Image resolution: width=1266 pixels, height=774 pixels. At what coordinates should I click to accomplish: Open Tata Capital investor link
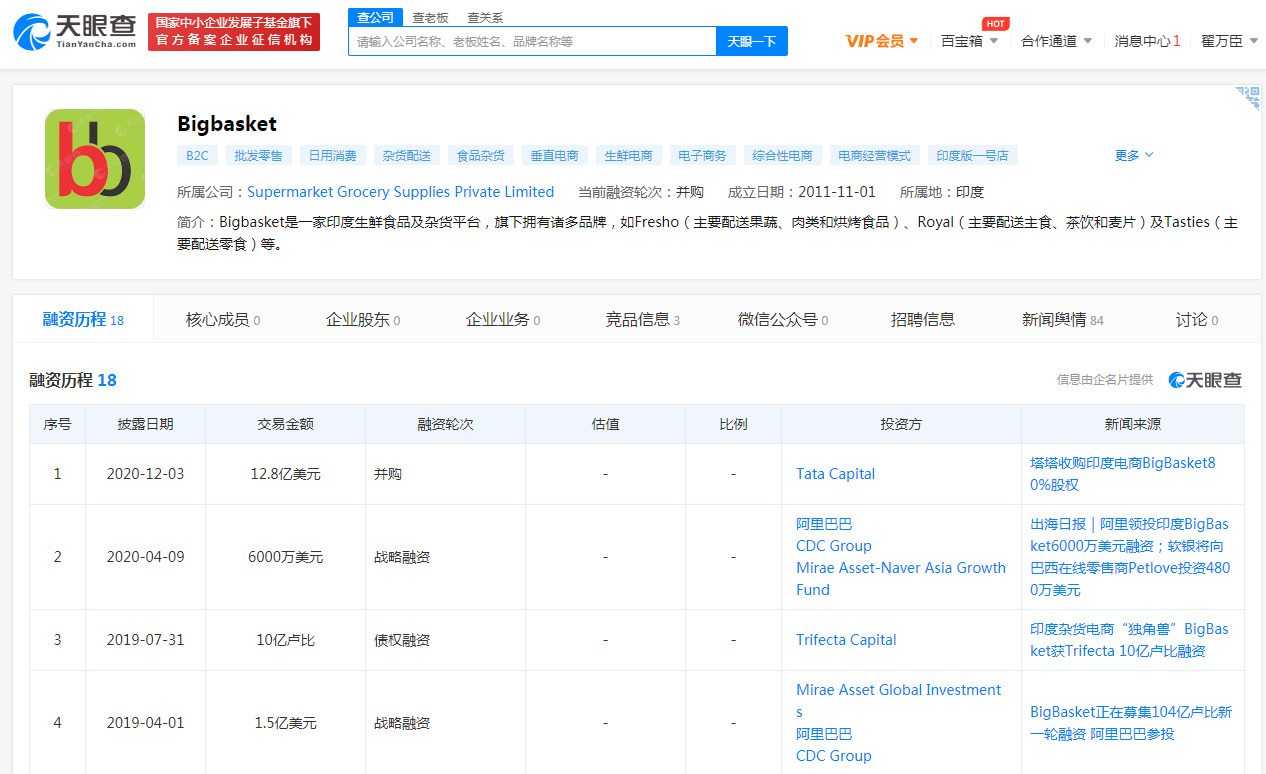(836, 474)
